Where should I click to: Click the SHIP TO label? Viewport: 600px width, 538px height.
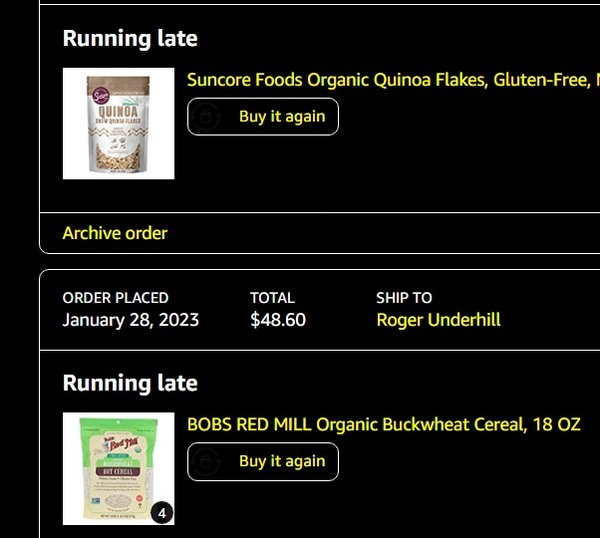click(x=404, y=298)
